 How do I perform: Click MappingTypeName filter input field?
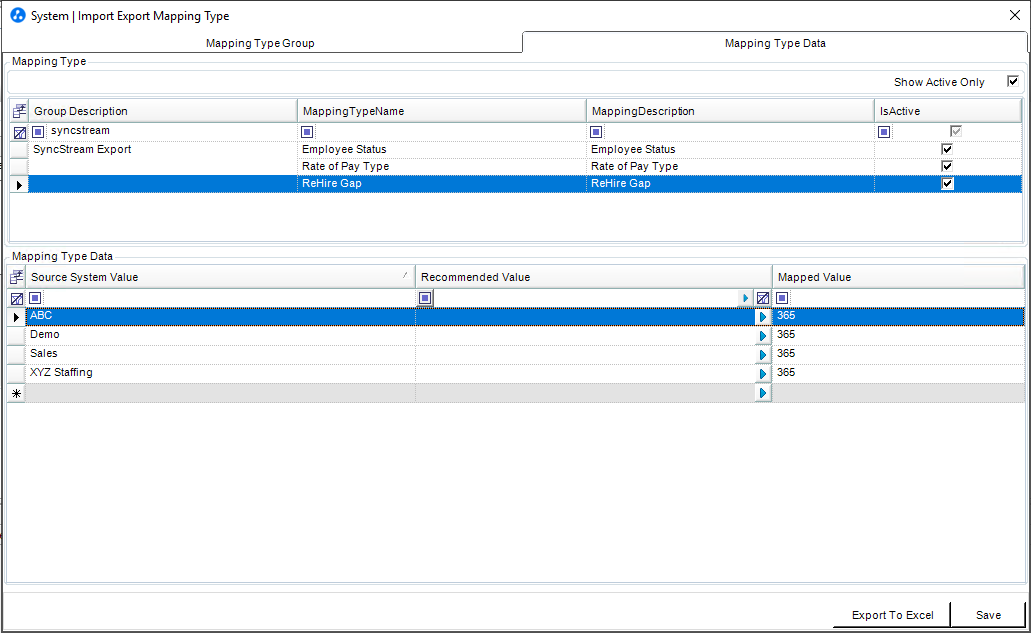(450, 132)
